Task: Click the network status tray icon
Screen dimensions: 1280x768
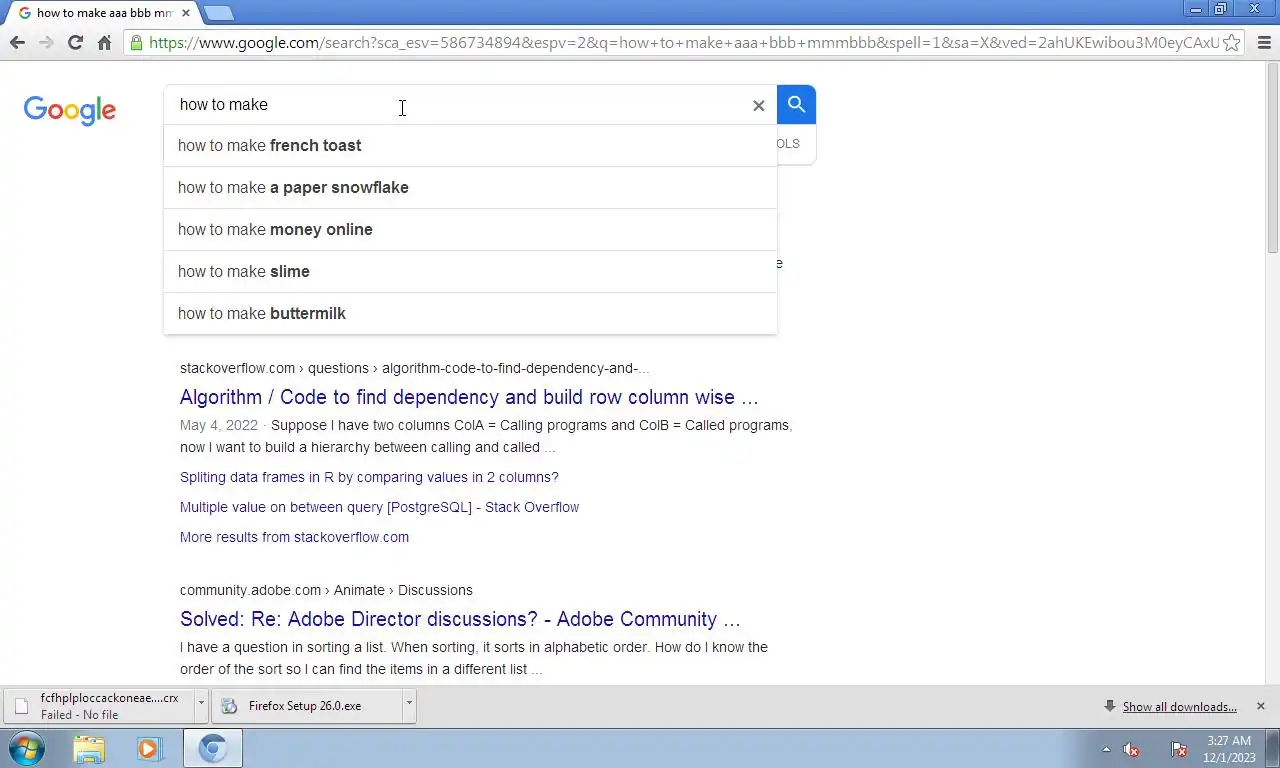Action: coord(1179,750)
